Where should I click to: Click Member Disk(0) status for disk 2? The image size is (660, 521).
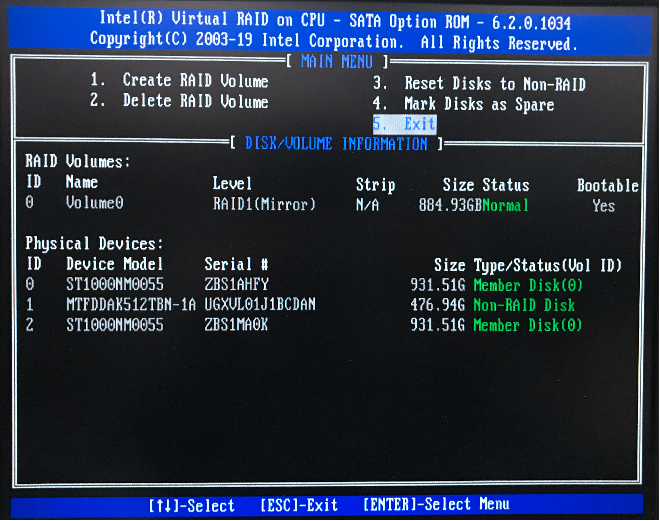click(x=528, y=325)
